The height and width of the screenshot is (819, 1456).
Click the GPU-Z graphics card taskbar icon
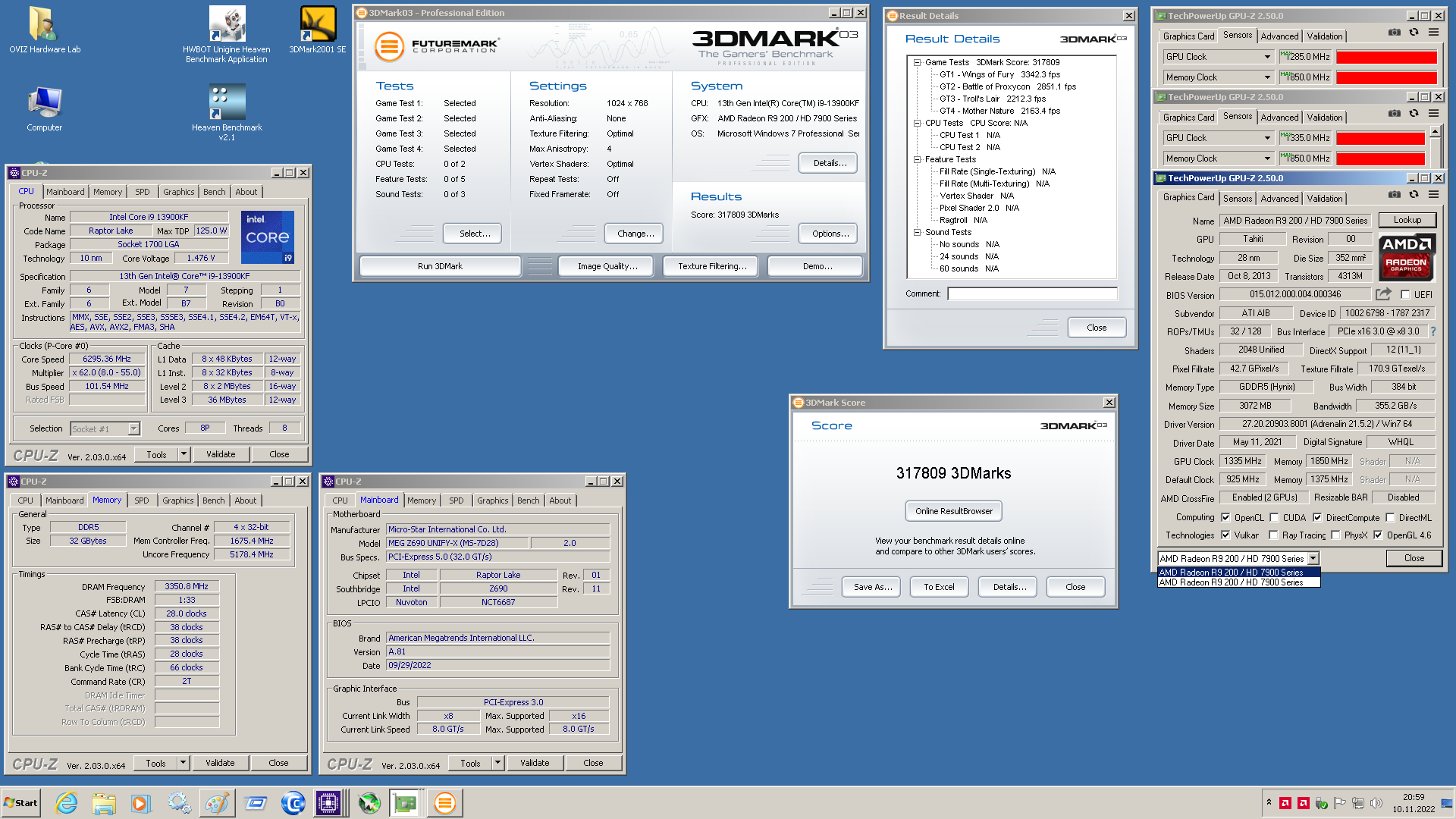(405, 803)
